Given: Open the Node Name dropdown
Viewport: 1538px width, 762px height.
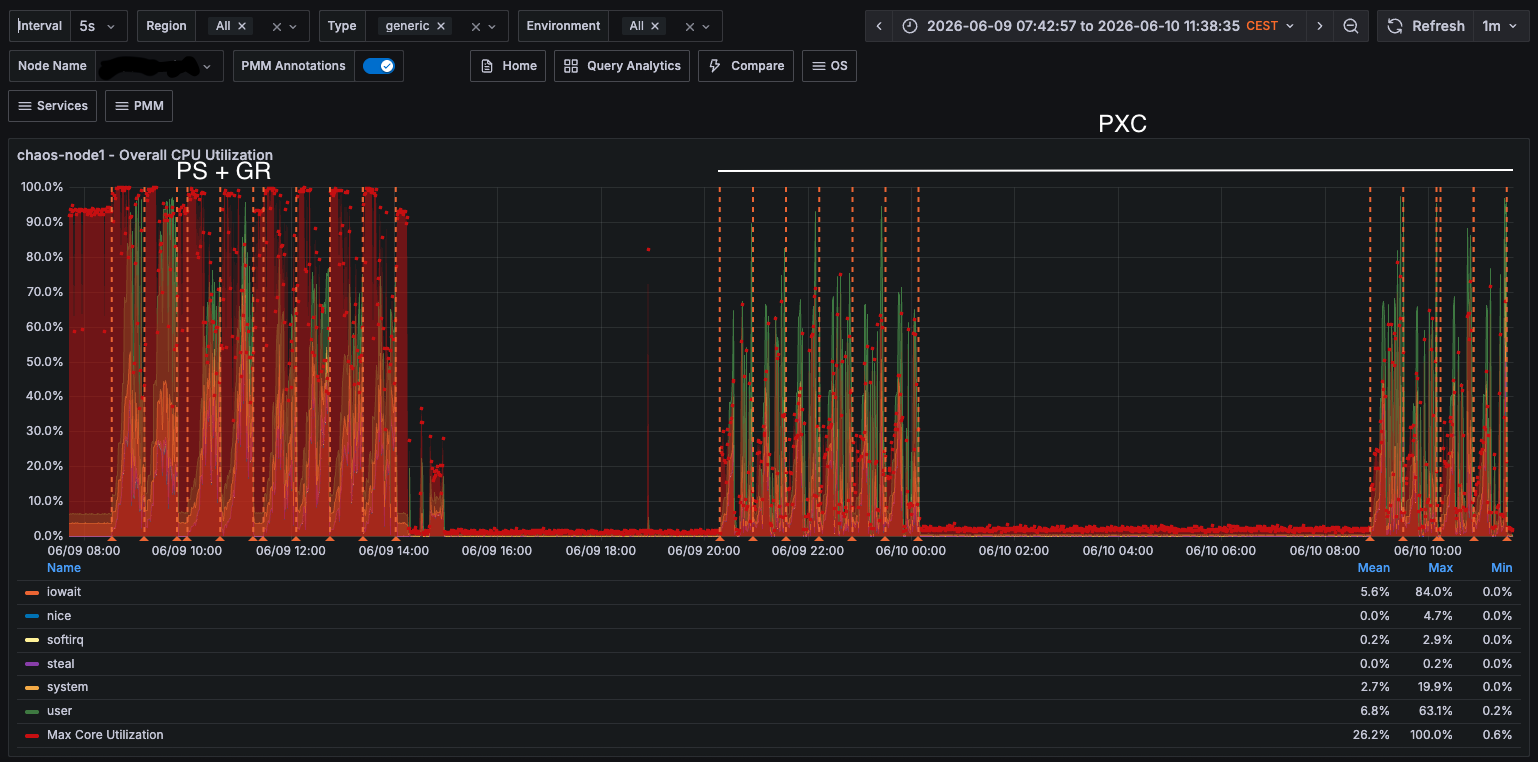Looking at the screenshot, I should click(160, 66).
